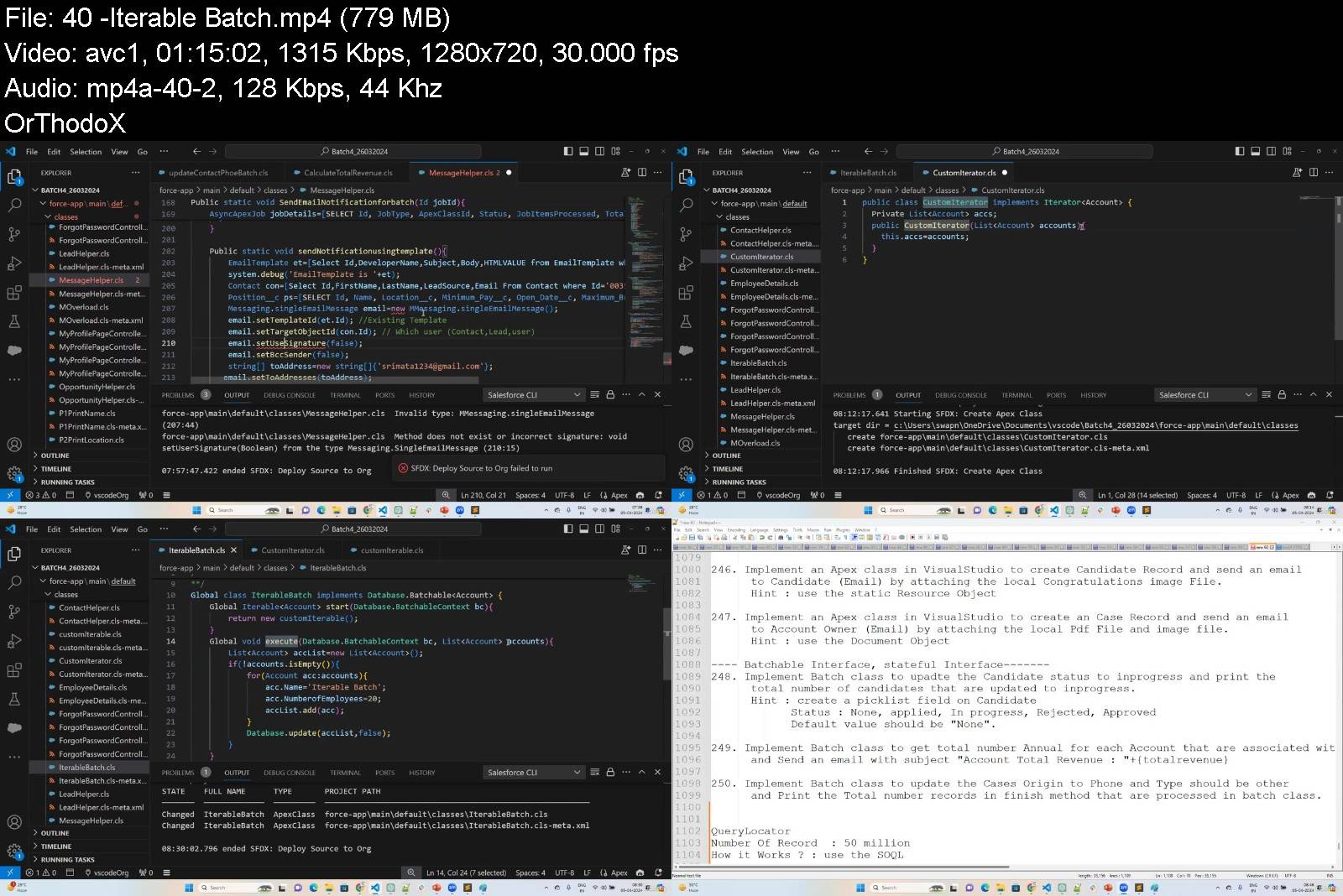Open Salesforce cloud view in MessageHelper.cls window
This screenshot has width=1343, height=896.
(x=14, y=350)
